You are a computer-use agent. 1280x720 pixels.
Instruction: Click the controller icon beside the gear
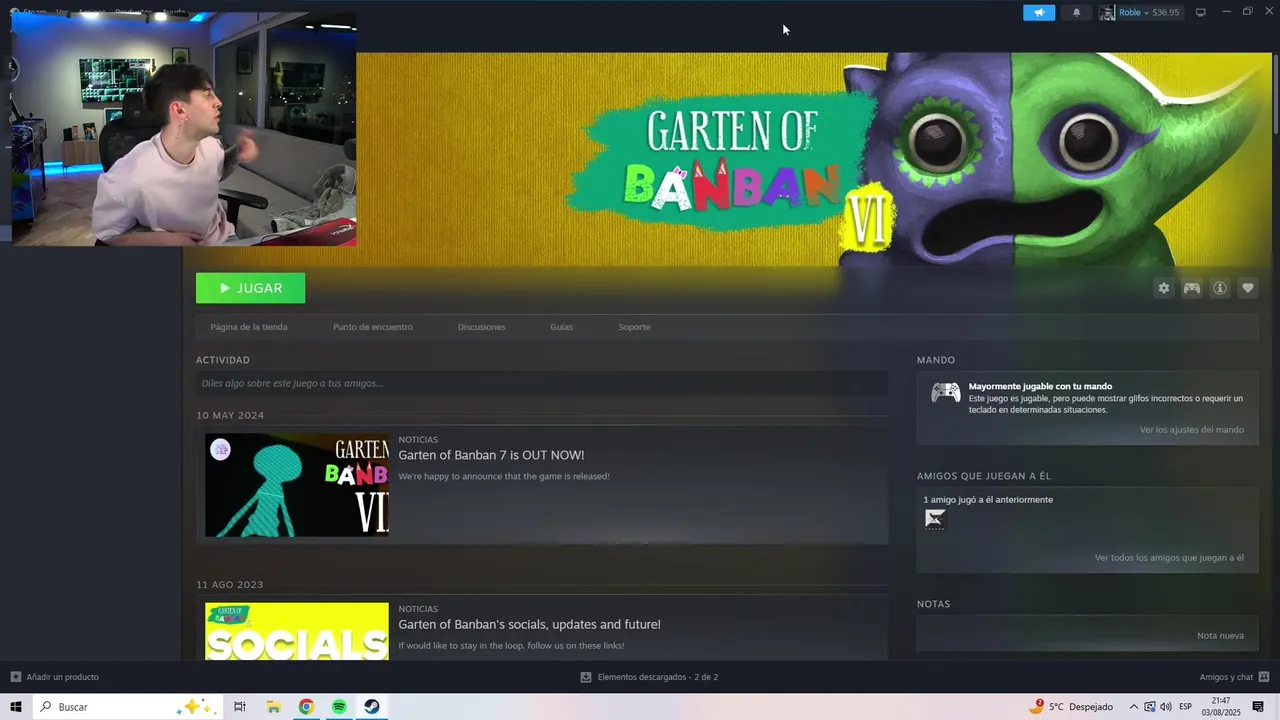pyautogui.click(x=1192, y=288)
